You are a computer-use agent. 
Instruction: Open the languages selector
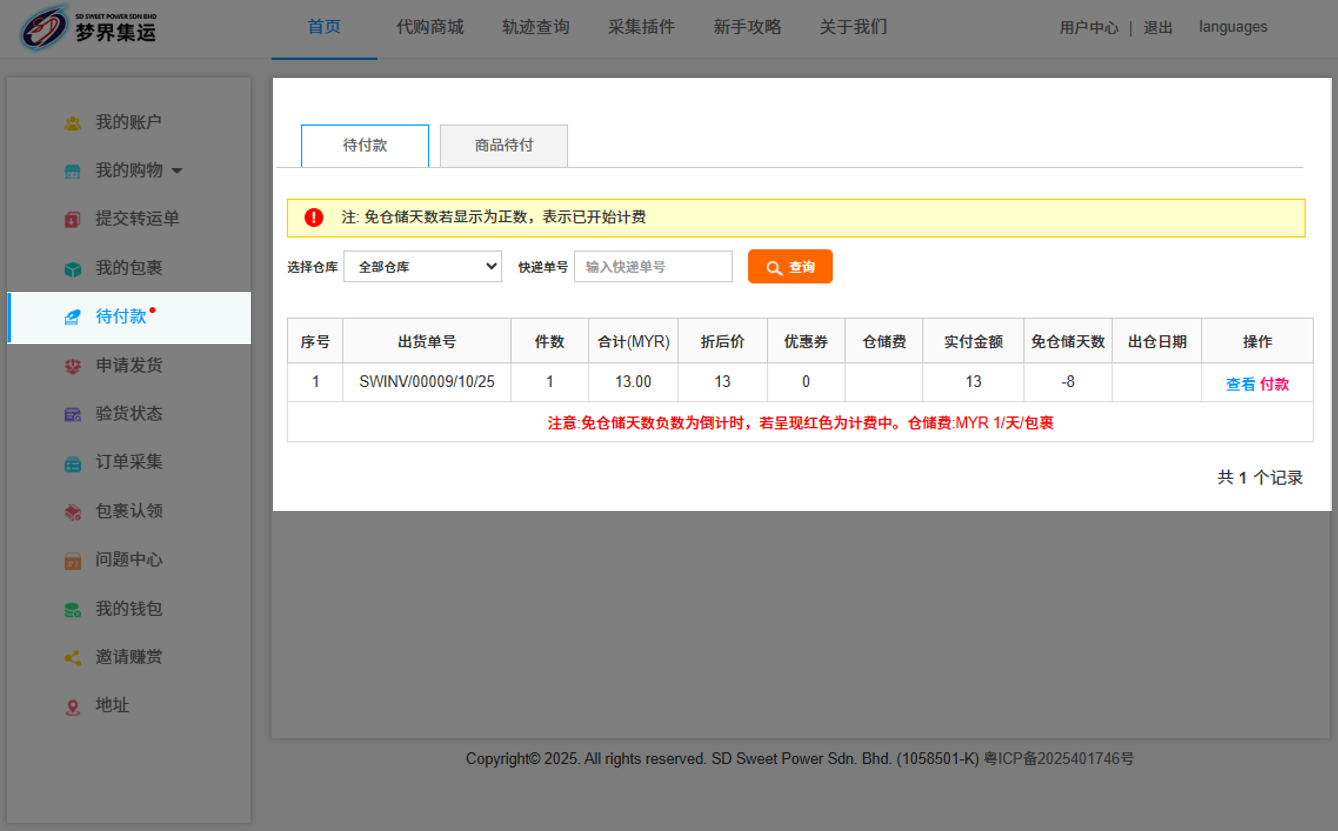click(x=1232, y=27)
